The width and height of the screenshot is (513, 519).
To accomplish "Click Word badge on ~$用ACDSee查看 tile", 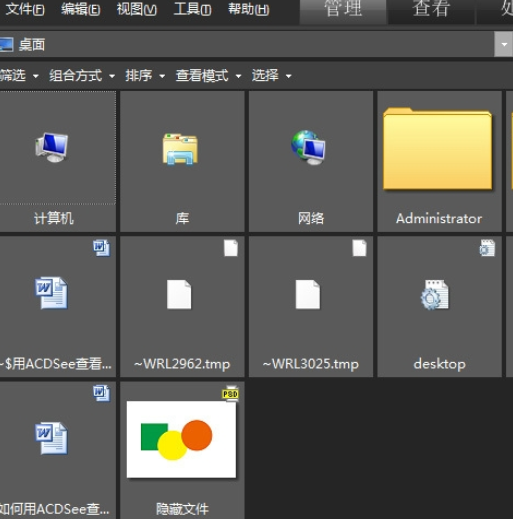I will tap(101, 248).
